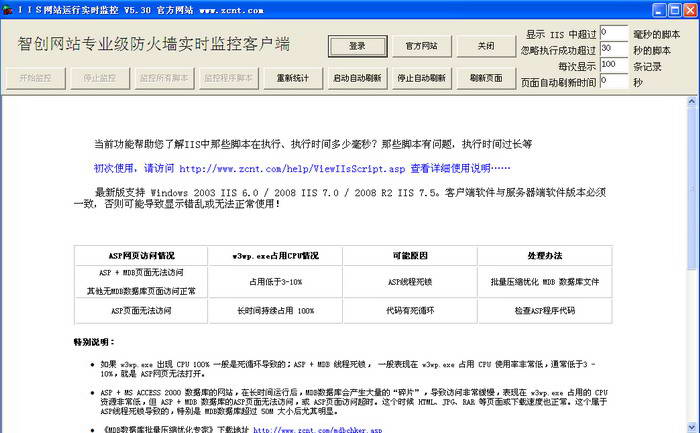This screenshot has height=433, width=700.
Task: Select 监控所有脚本 to monitor all scripts
Action: click(163, 77)
